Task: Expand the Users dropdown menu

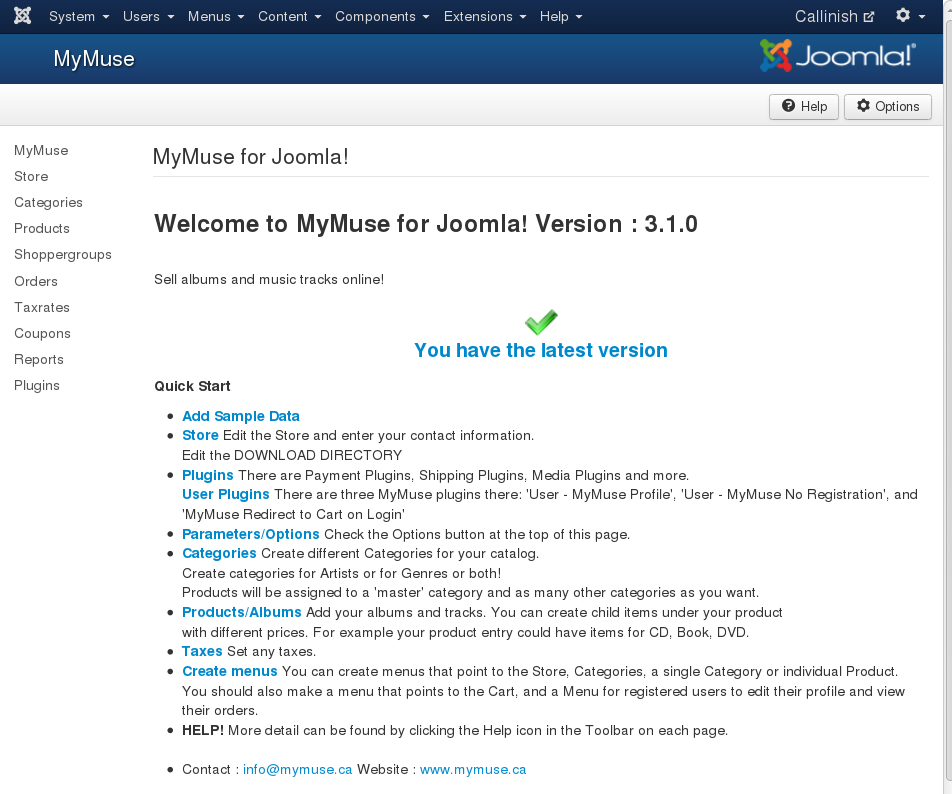Action: tap(148, 16)
